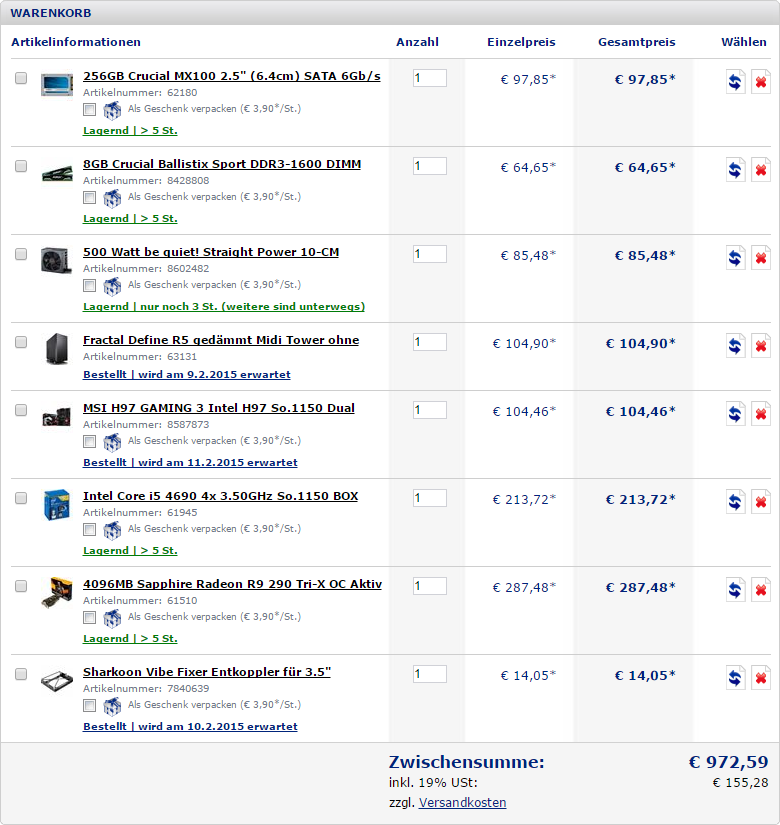Open Fractal Define R5 gedämmt Midi Tower link

pos(221,340)
